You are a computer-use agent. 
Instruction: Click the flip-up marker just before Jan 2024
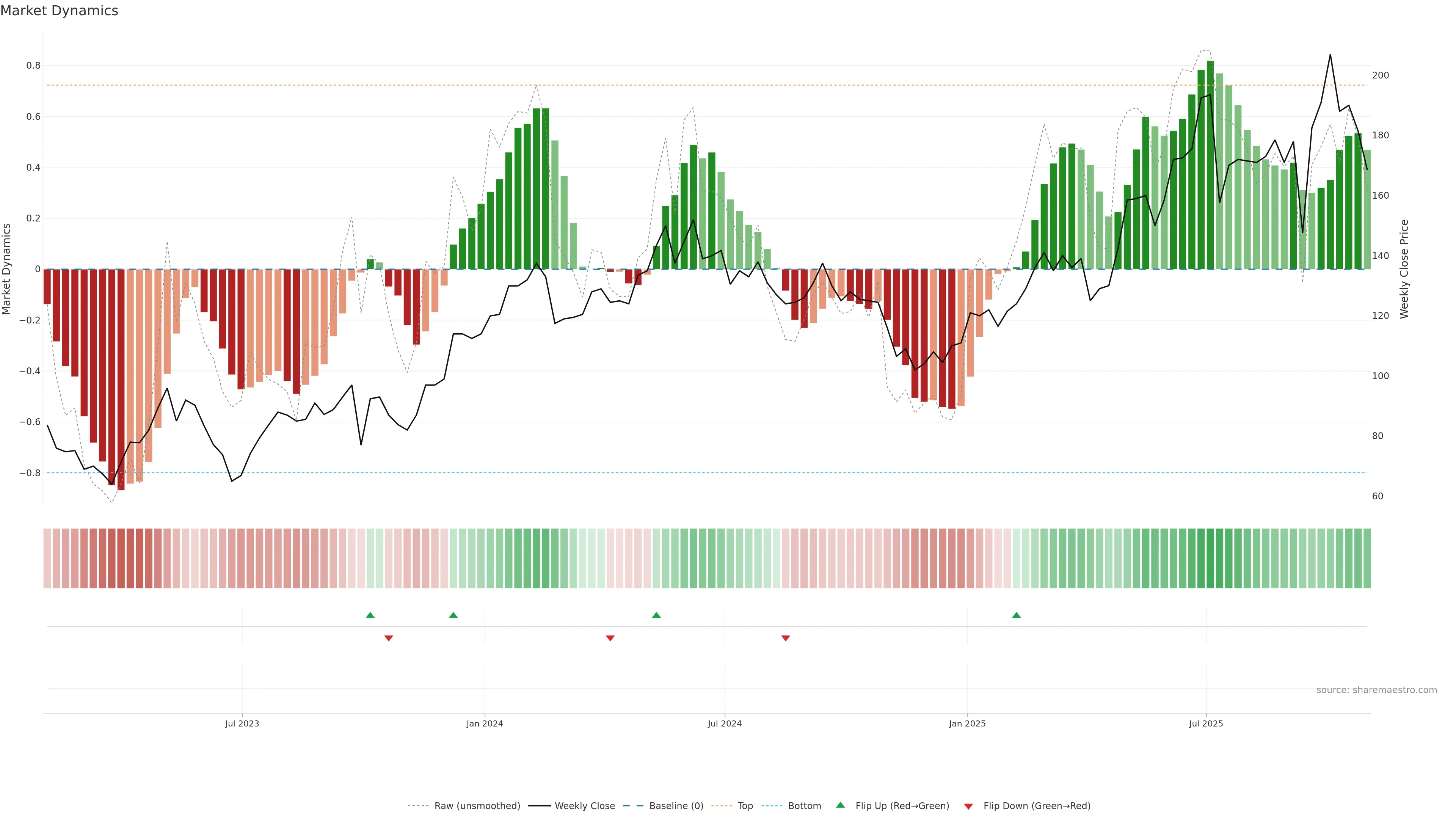(453, 615)
